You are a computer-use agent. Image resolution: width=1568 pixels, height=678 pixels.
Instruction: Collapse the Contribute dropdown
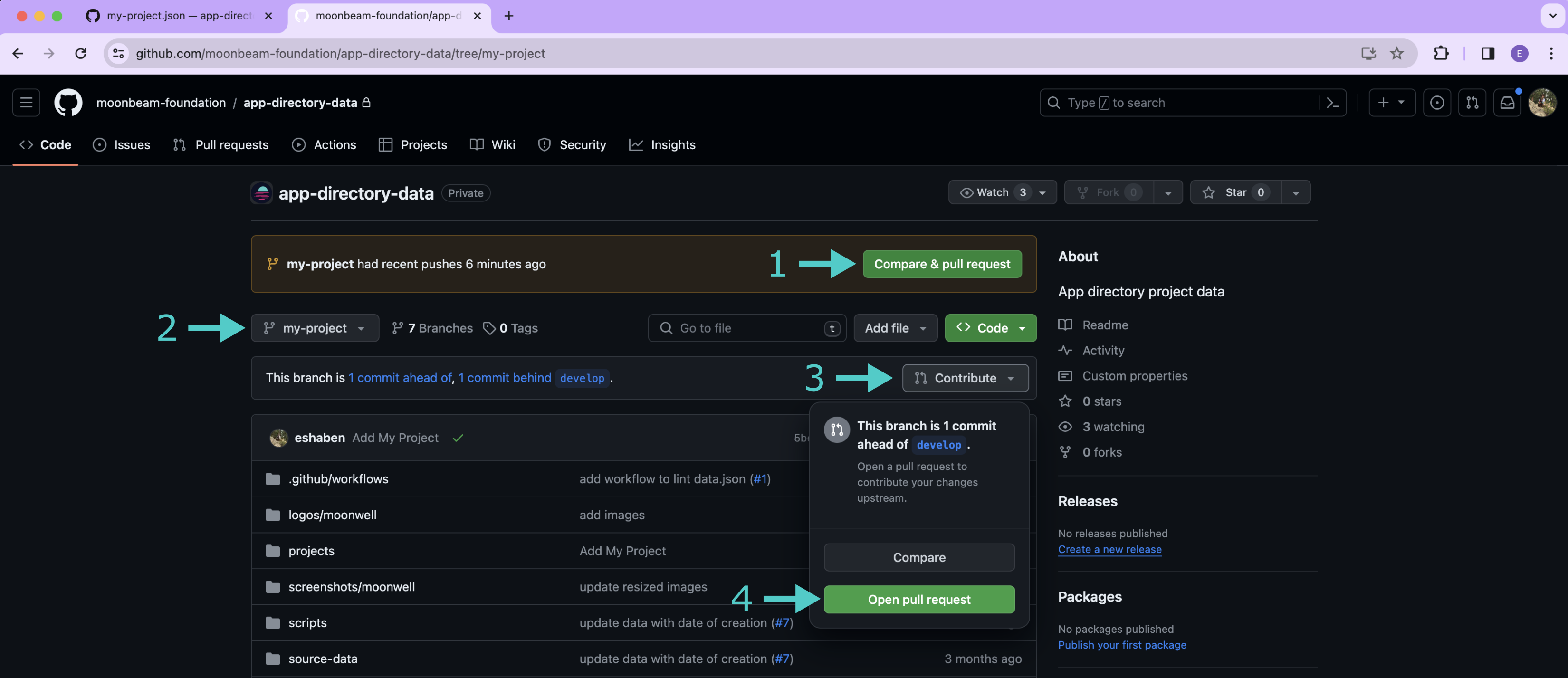pyautogui.click(x=965, y=378)
